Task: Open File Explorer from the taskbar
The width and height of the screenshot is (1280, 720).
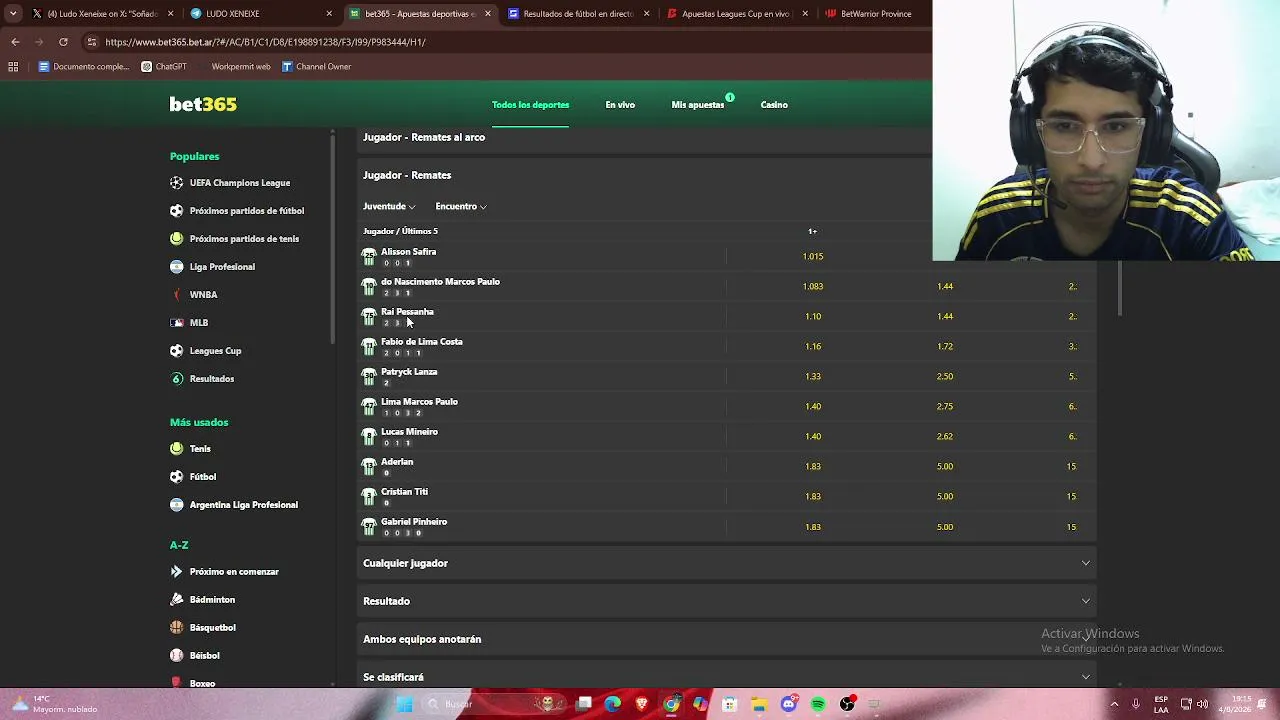Action: click(x=759, y=704)
